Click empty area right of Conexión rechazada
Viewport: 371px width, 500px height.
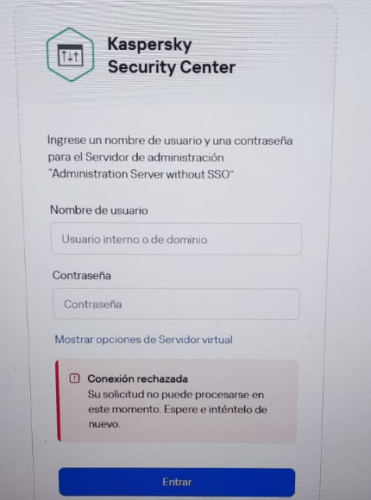[x=240, y=379]
